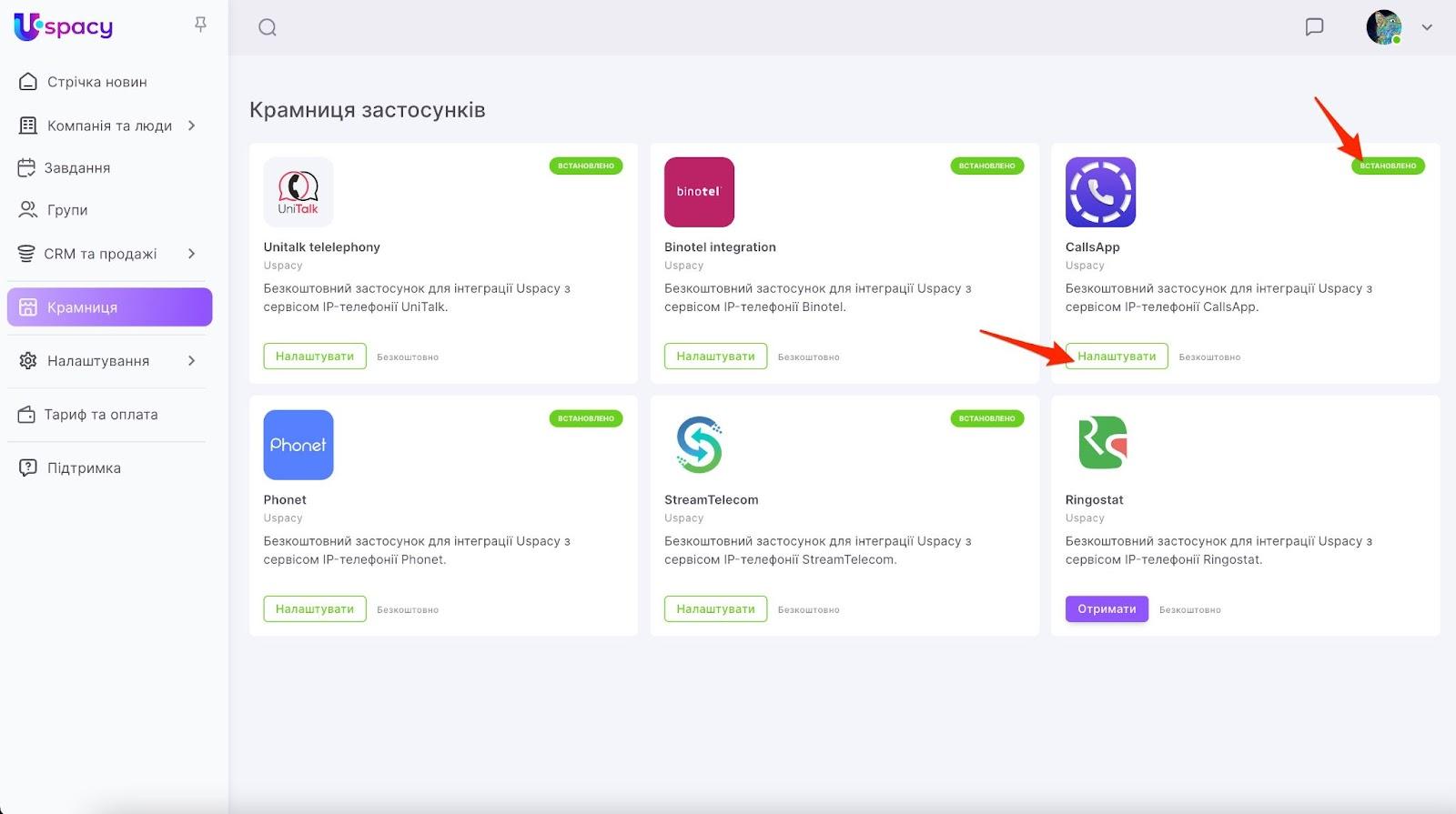The height and width of the screenshot is (814, 1456).
Task: Open the user profile dropdown arrow
Action: click(x=1427, y=27)
